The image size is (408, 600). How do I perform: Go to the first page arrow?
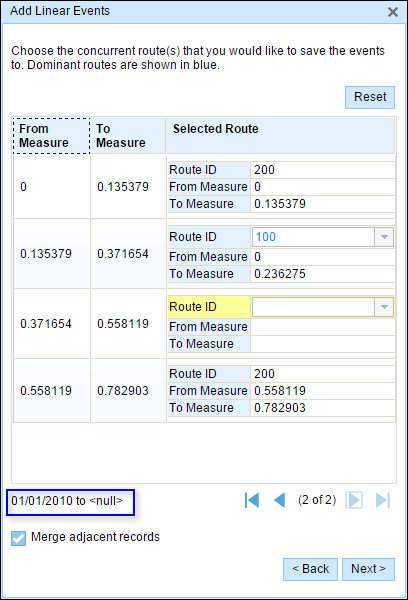(x=252, y=500)
